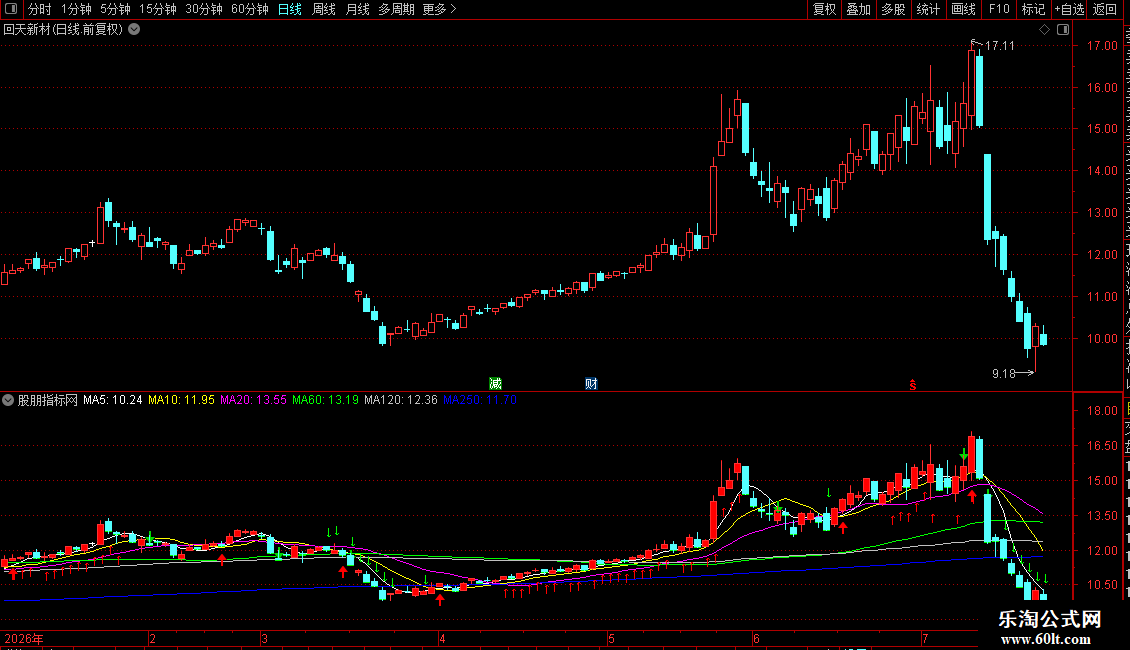Click the diamond marker icon near top right
This screenshot has width=1130, height=650.
point(1044,30)
